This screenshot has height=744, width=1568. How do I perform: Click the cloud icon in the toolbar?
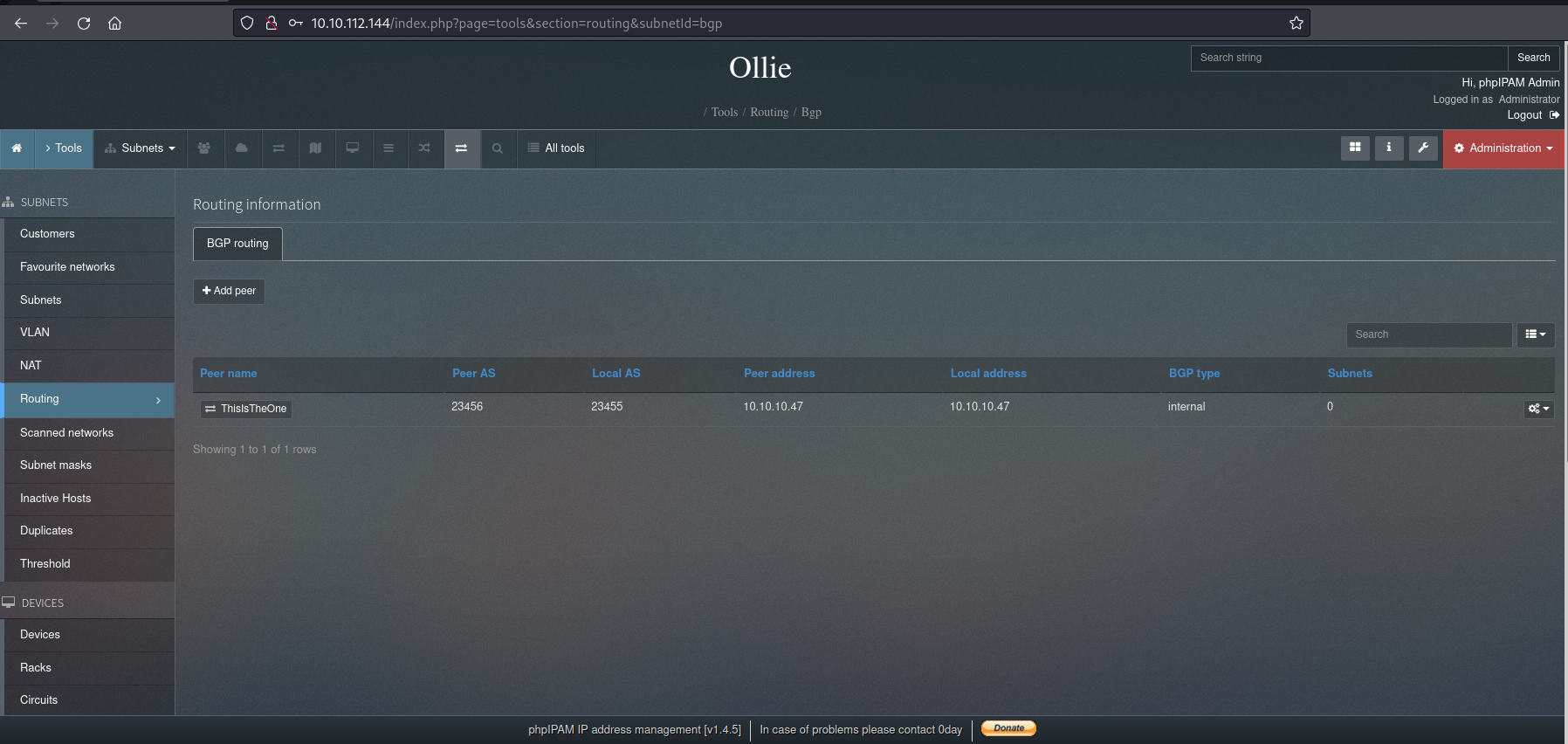pos(242,148)
